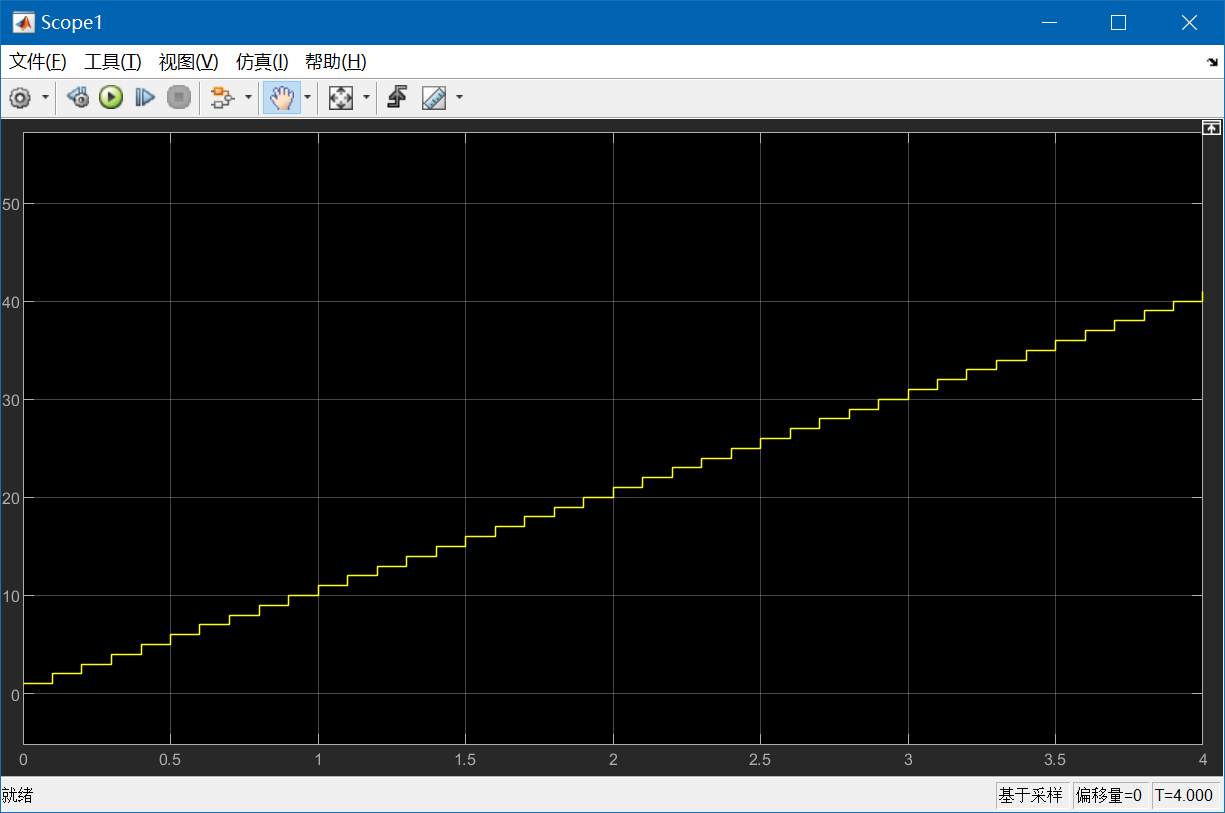Click the triggers icon

(397, 98)
